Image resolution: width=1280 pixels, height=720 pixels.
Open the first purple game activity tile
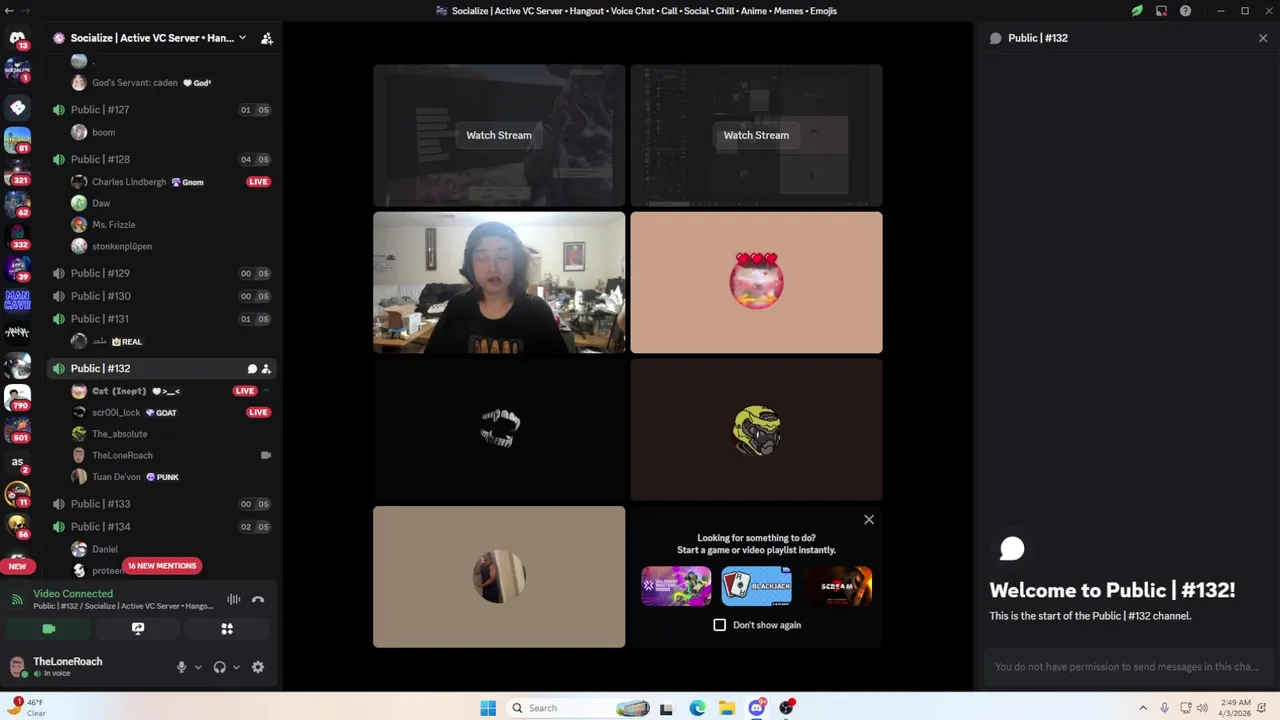click(x=676, y=586)
